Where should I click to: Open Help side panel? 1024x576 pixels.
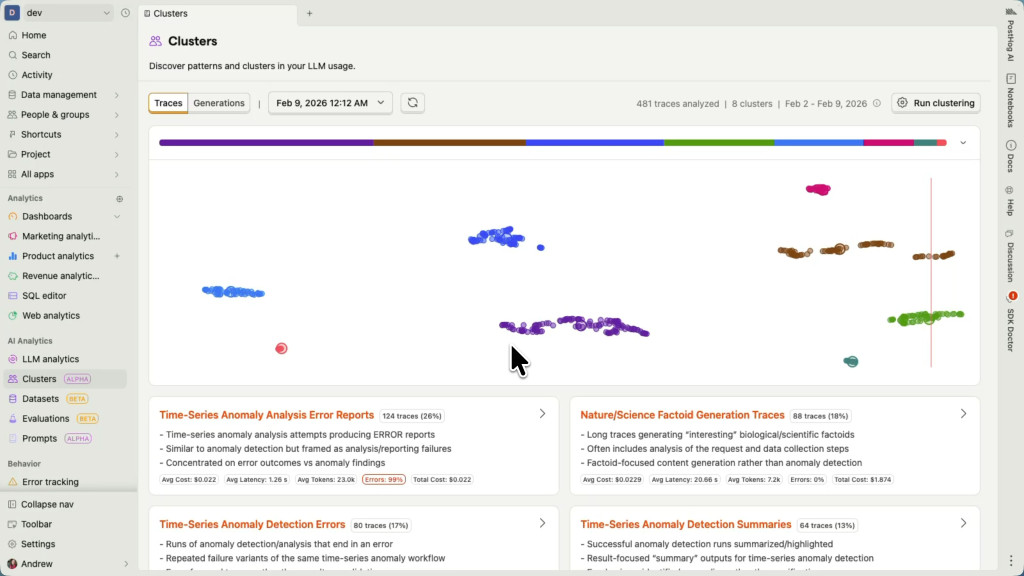point(1011,201)
